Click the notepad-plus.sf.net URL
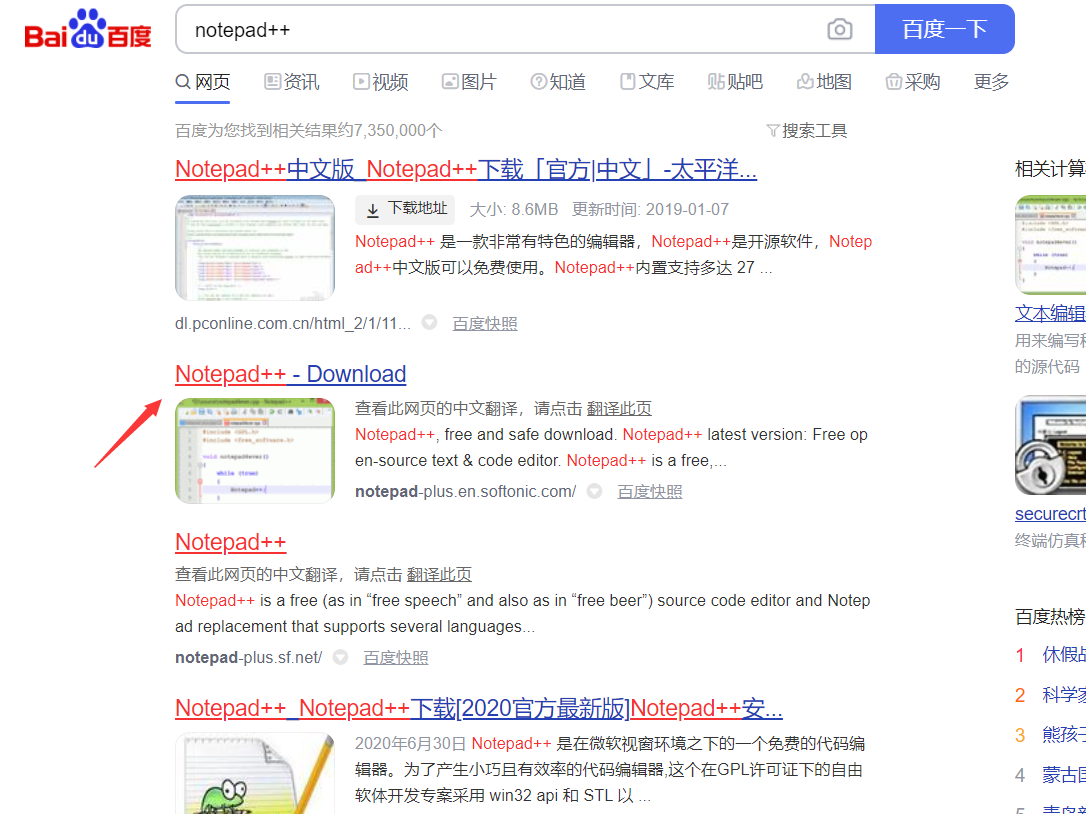1086x814 pixels. point(249,657)
